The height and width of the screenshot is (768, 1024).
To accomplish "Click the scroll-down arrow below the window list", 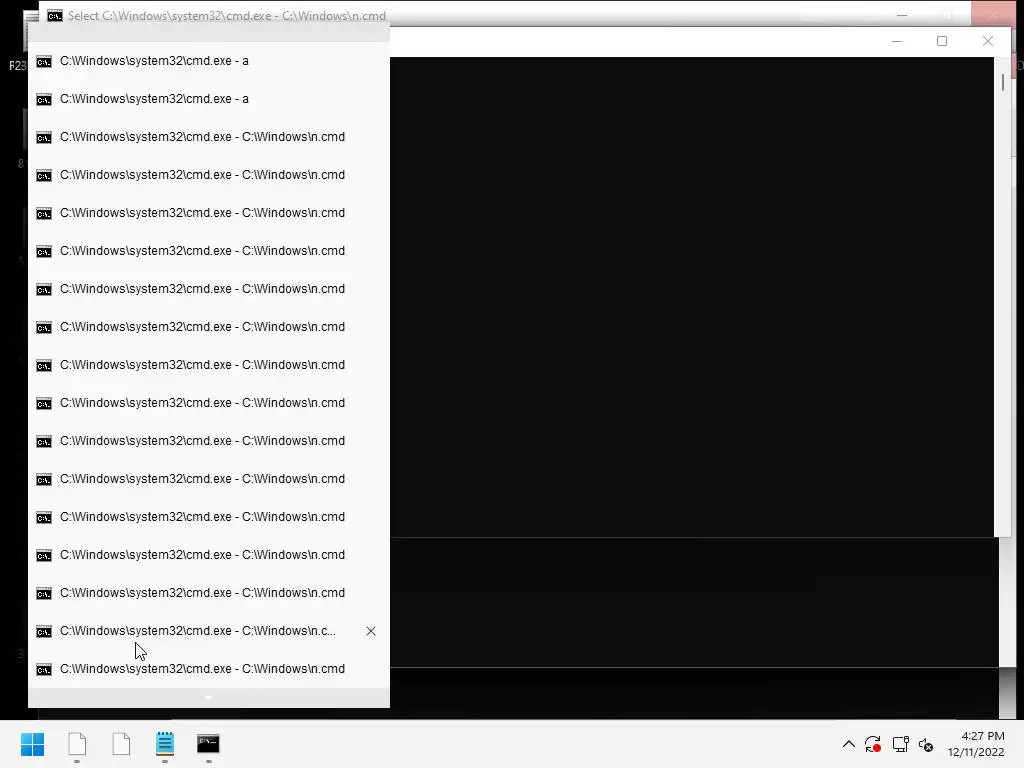I will click(209, 698).
